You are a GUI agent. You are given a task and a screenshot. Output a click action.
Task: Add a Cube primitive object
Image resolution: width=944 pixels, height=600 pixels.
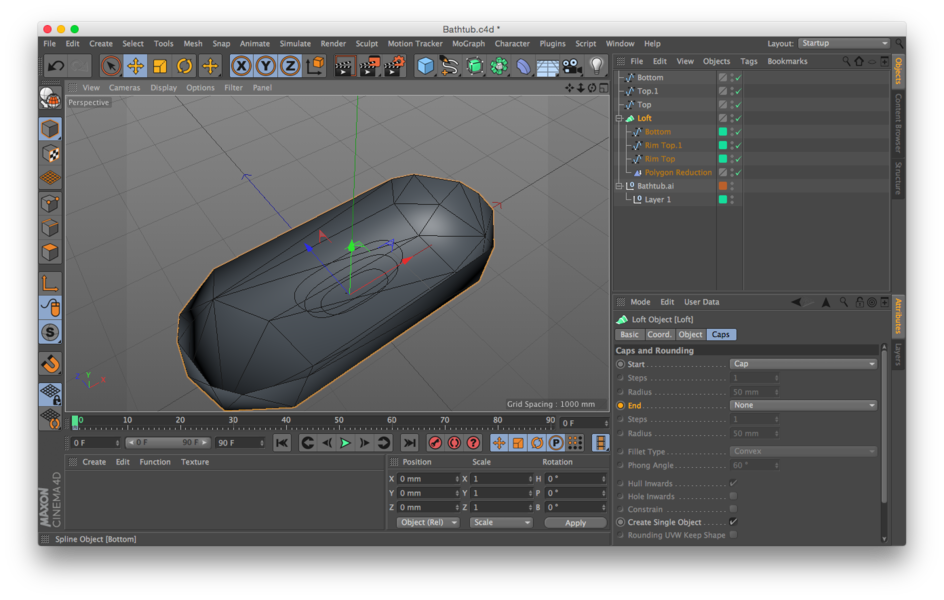426,66
